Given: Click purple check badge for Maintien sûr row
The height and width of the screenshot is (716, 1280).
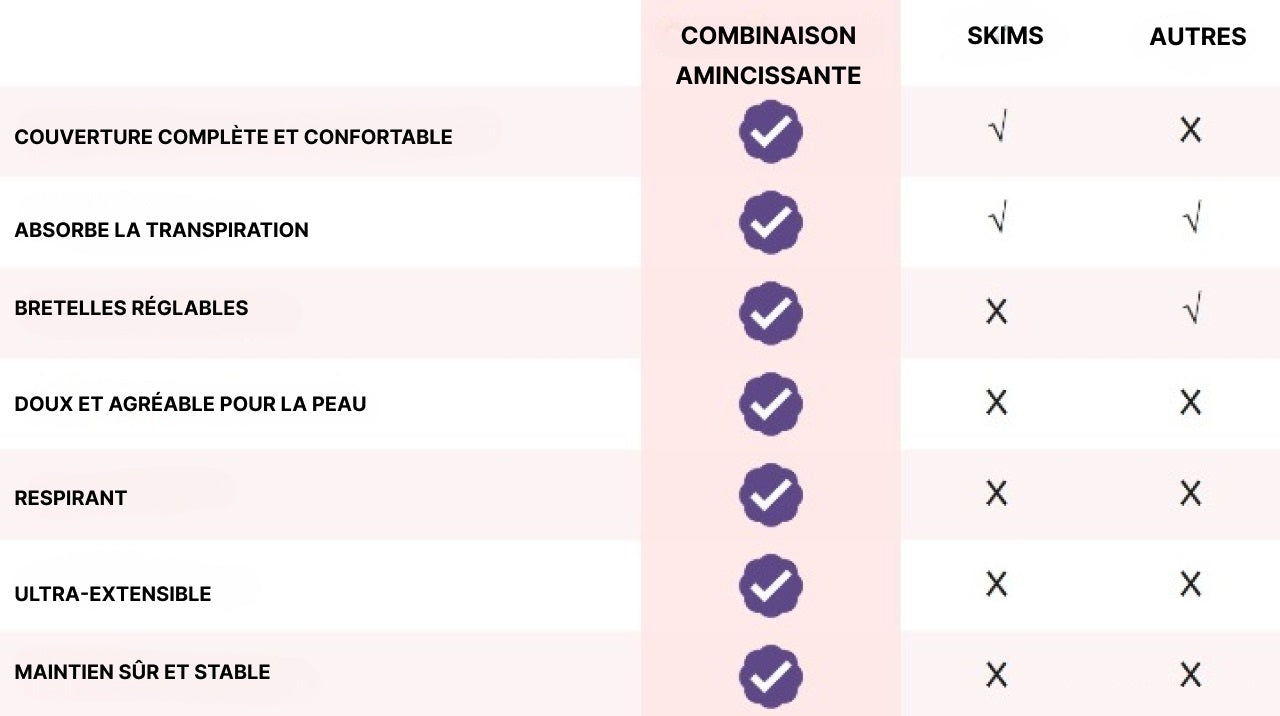Looking at the screenshot, I should [x=770, y=676].
